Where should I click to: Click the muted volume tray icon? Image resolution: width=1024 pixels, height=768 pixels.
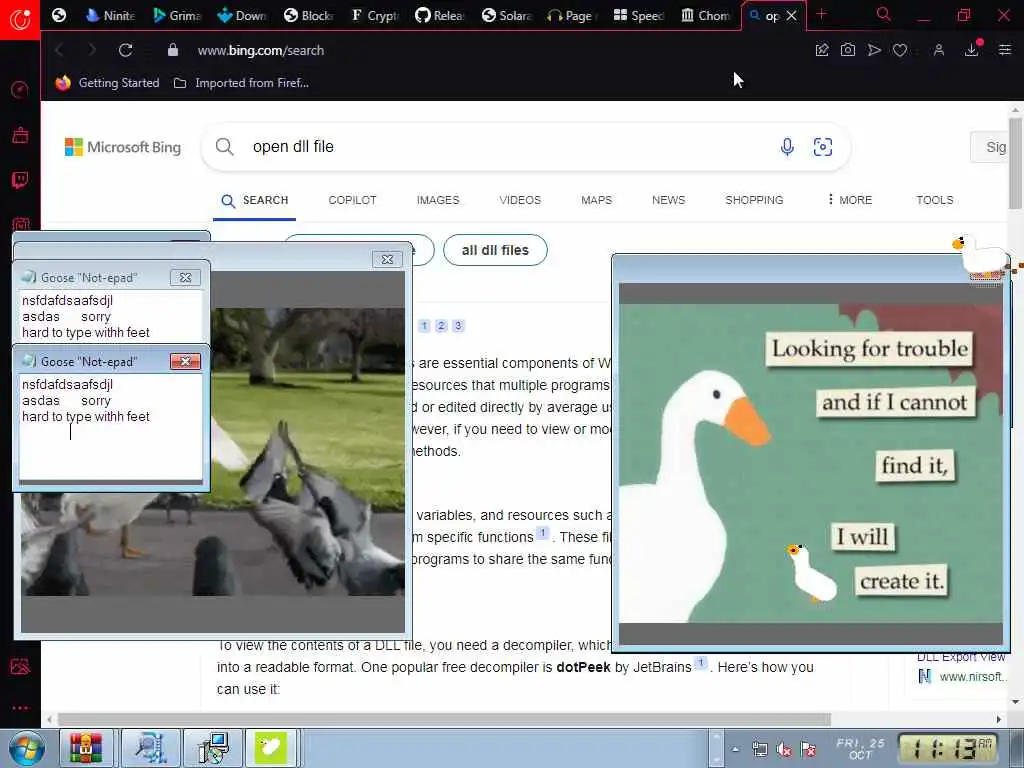784,749
